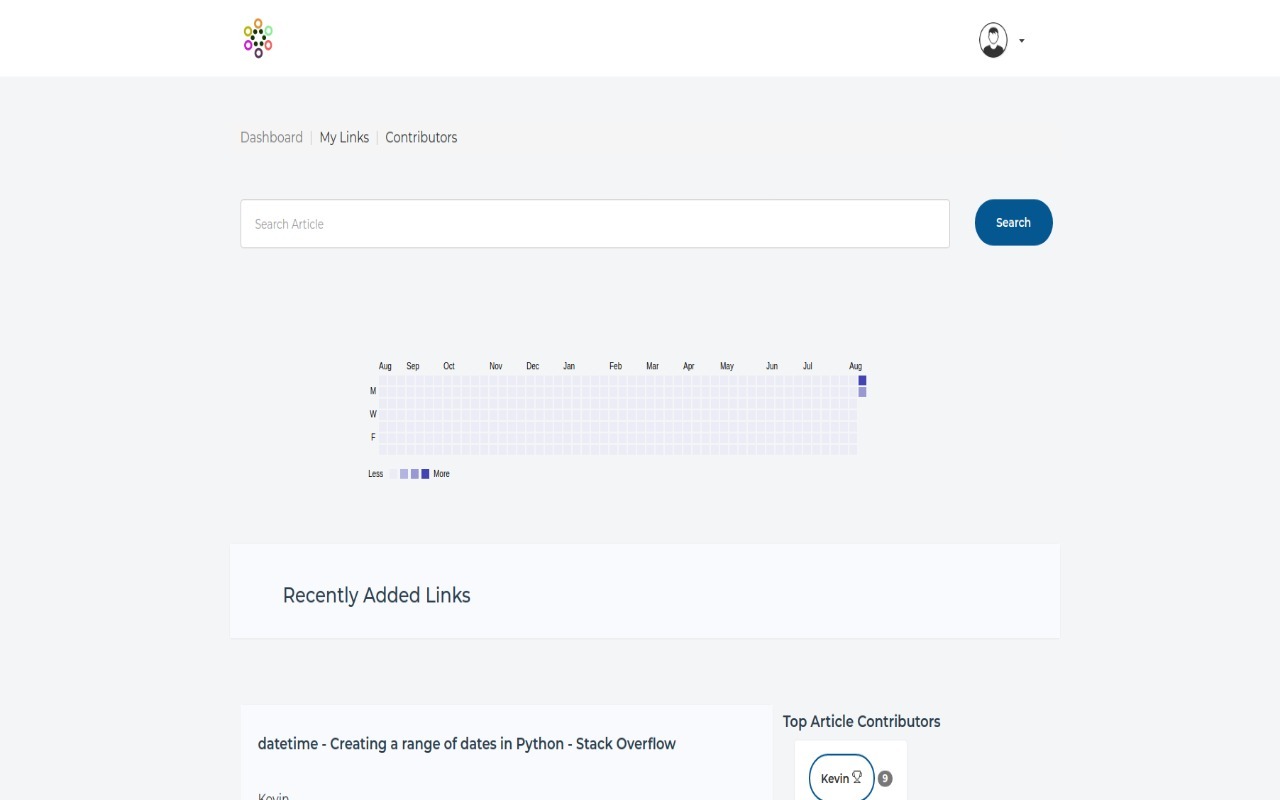Click the Recently Added Links heading
Image resolution: width=1280 pixels, height=800 pixels.
376,595
